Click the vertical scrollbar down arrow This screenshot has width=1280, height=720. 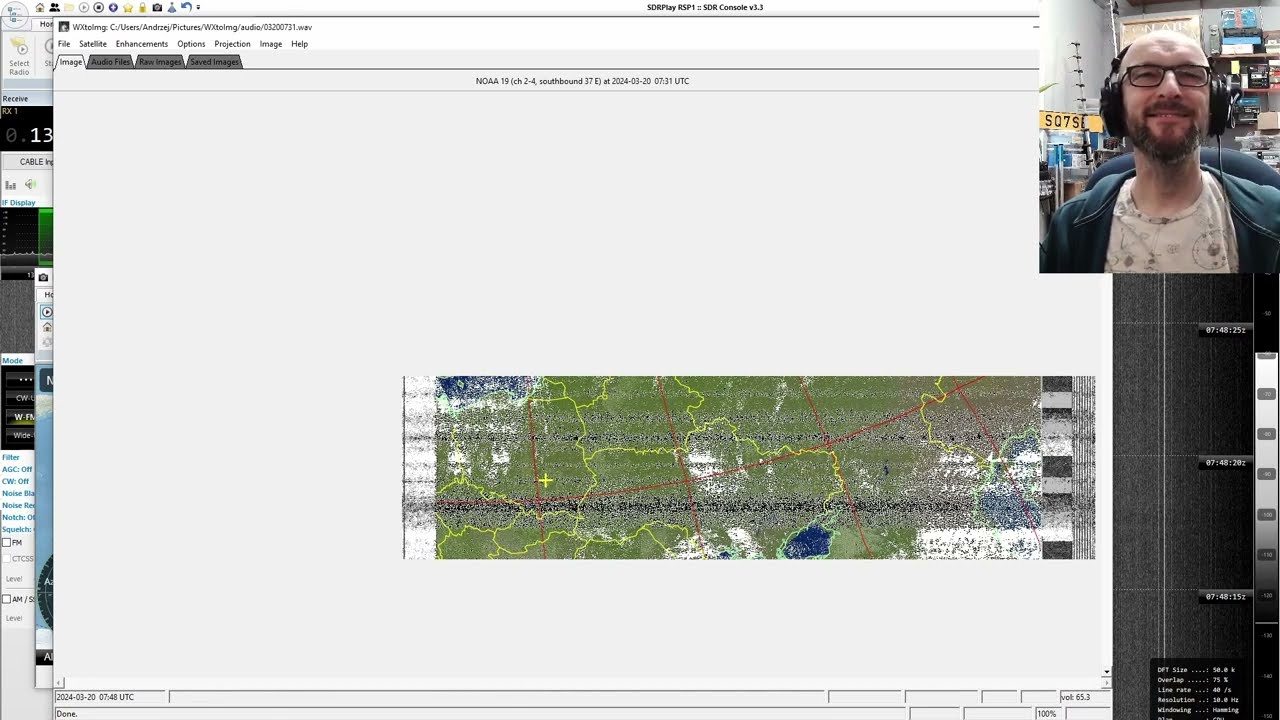pos(1106,673)
